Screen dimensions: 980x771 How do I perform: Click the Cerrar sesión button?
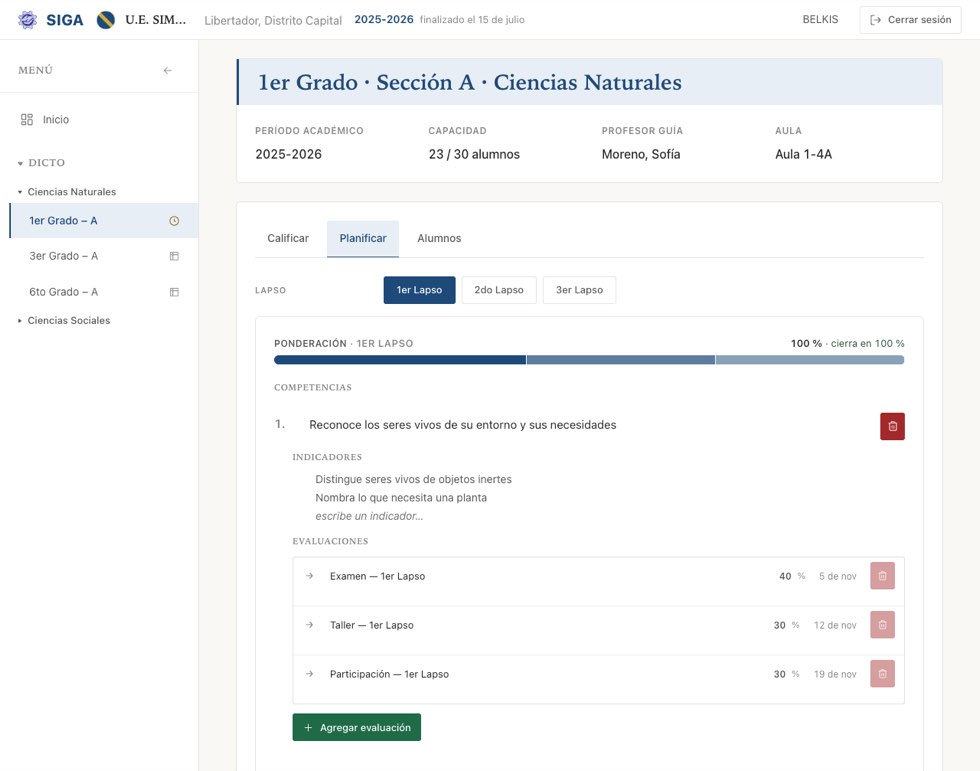click(x=911, y=20)
